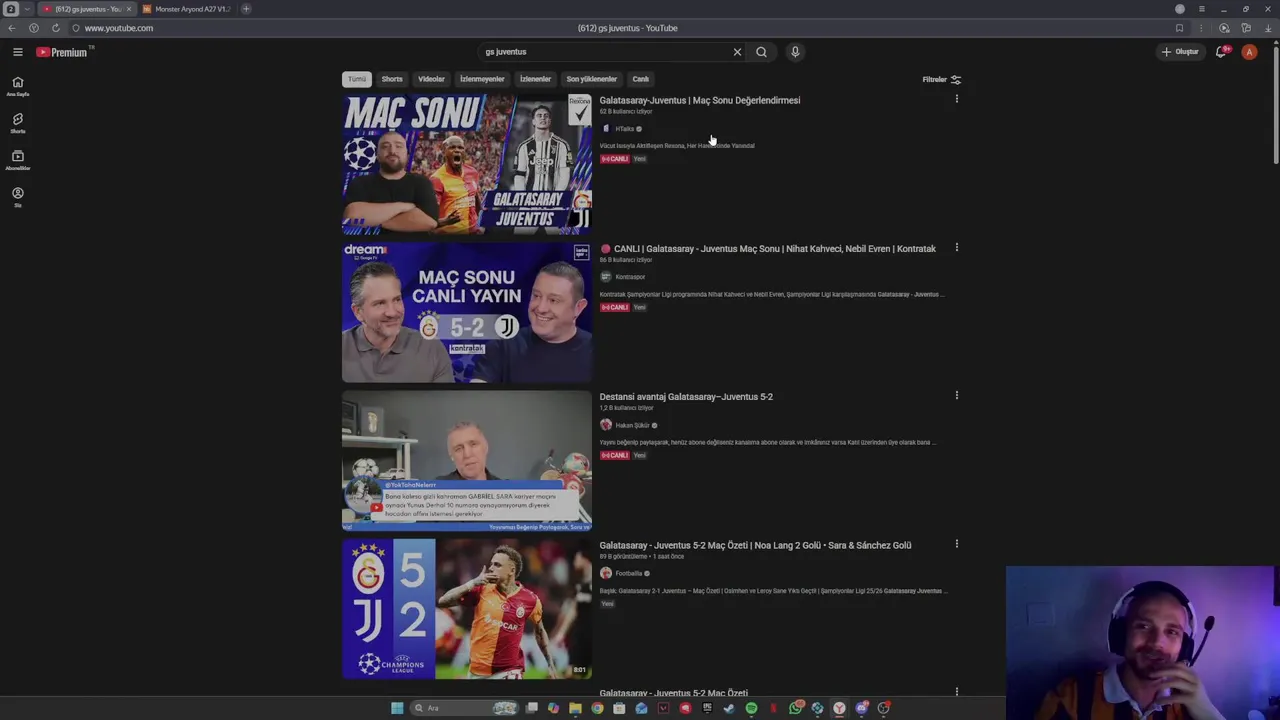This screenshot has width=1280, height=720.
Task: Open Spotify from the taskbar
Action: (x=751, y=708)
